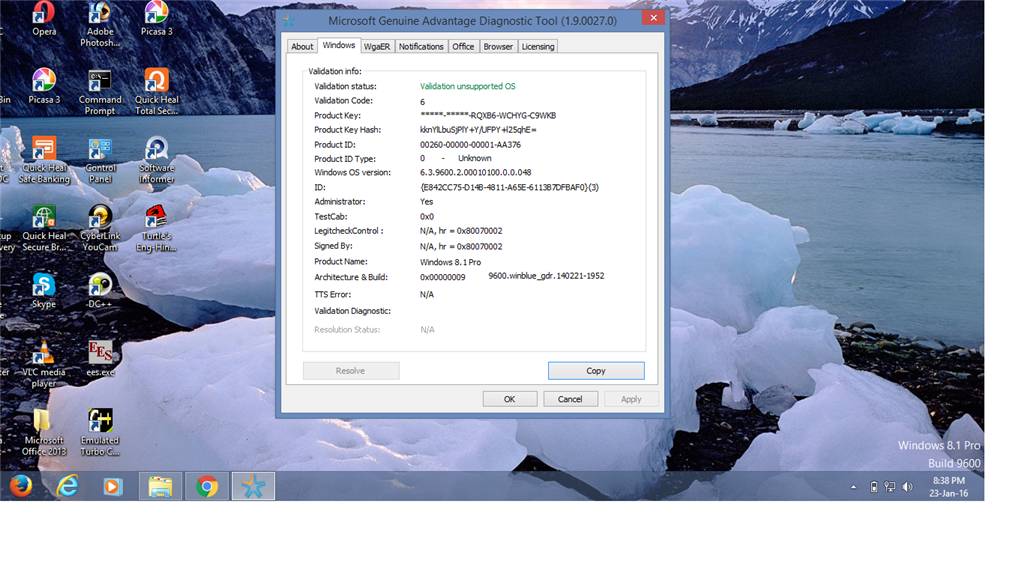Open the Picasa 3 icon beside Adobe Photoshop
Viewport: 1024px width, 575px height.
pyautogui.click(x=156, y=18)
